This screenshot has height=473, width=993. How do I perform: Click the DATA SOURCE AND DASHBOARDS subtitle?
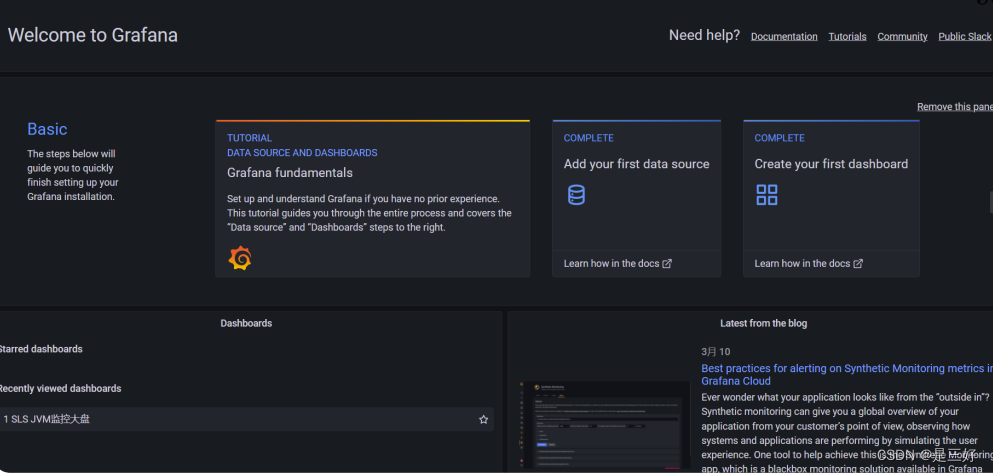click(302, 153)
